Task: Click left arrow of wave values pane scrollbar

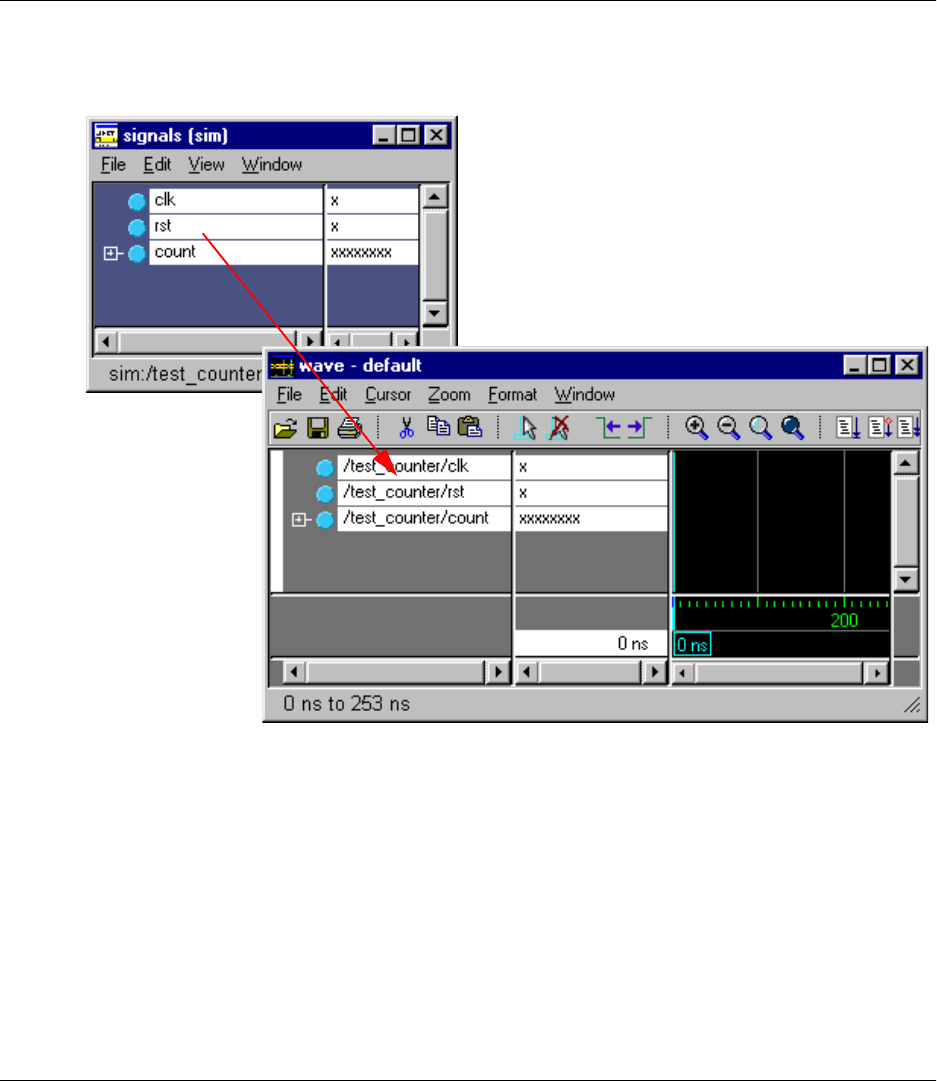Action: tap(527, 672)
